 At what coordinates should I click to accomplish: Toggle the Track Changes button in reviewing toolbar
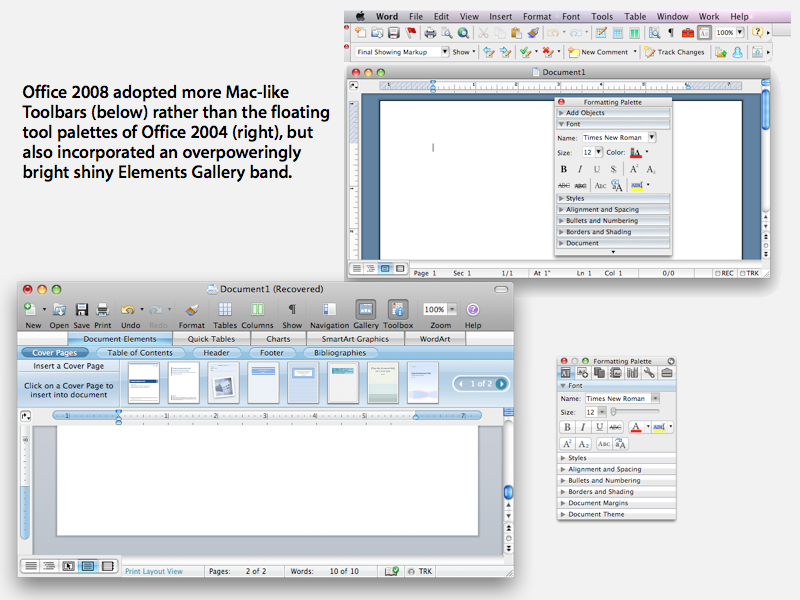674,52
